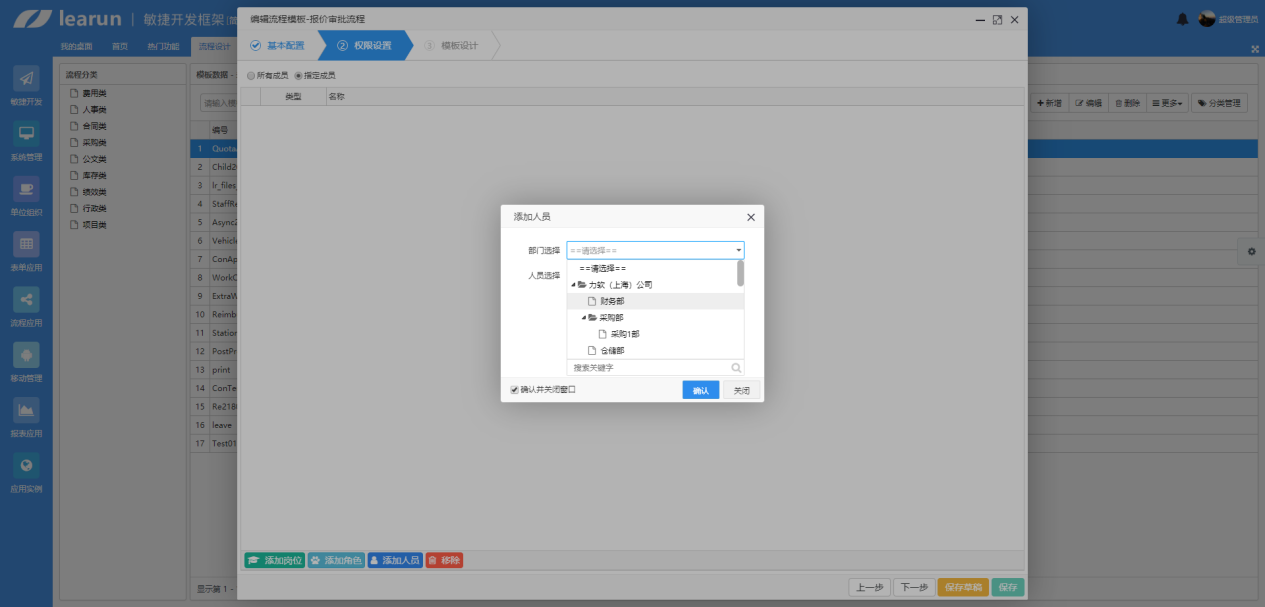Choose the ==请选择== option
The image size is (1265, 607).
click(x=603, y=268)
